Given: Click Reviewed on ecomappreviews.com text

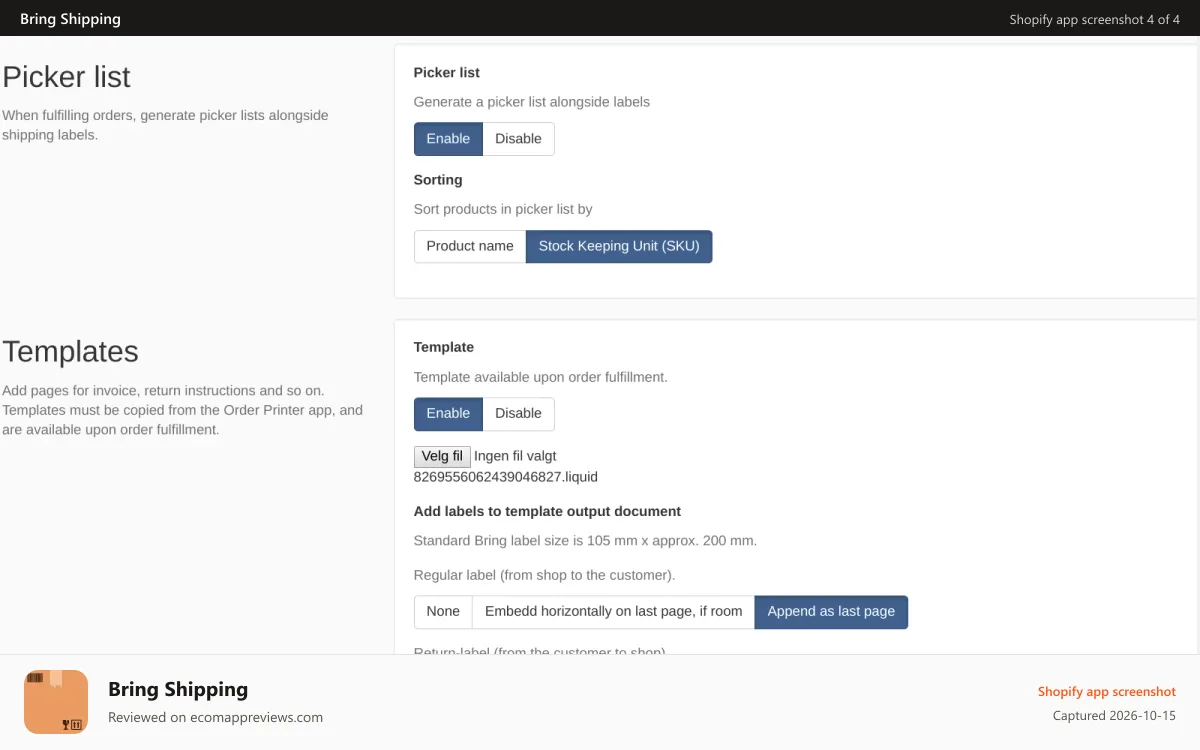Looking at the screenshot, I should 215,717.
